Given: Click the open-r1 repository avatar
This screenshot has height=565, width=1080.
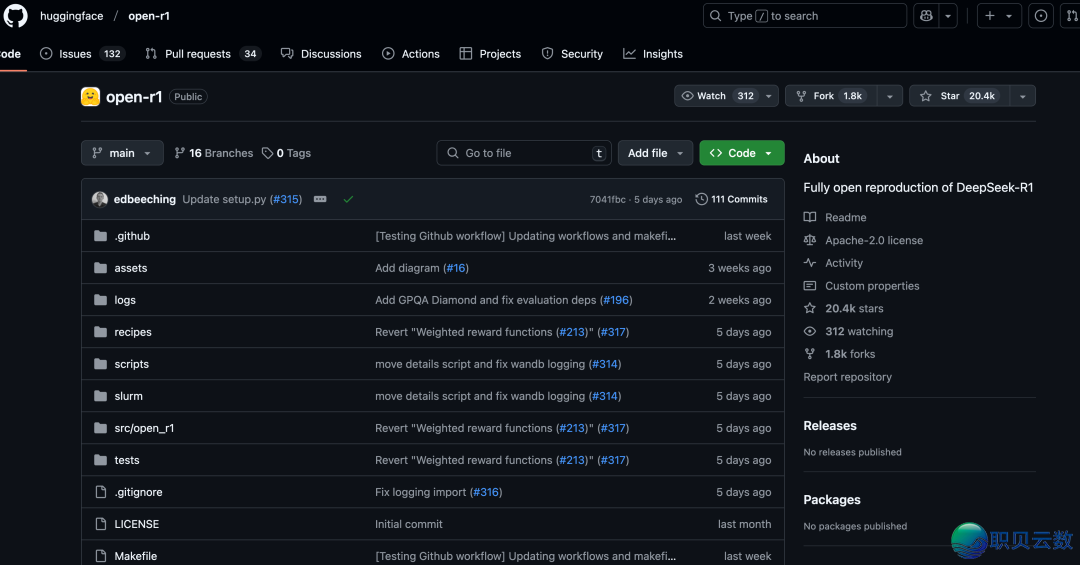Looking at the screenshot, I should [90, 96].
